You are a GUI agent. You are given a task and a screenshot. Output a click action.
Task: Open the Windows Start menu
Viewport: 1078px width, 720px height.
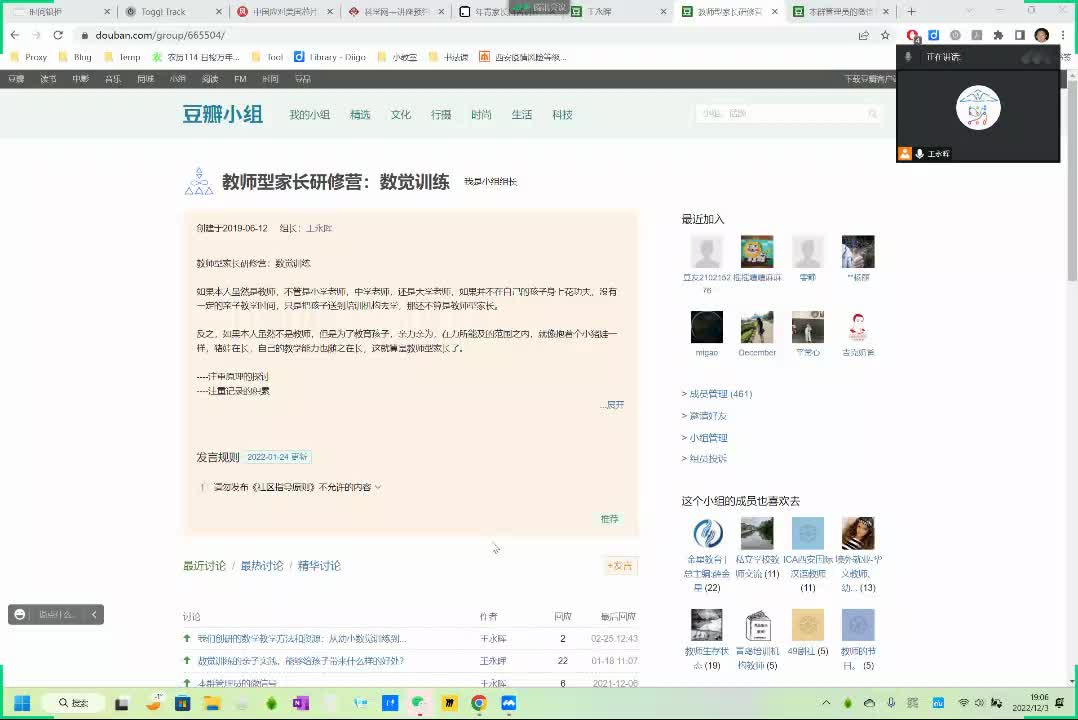tap(22, 703)
